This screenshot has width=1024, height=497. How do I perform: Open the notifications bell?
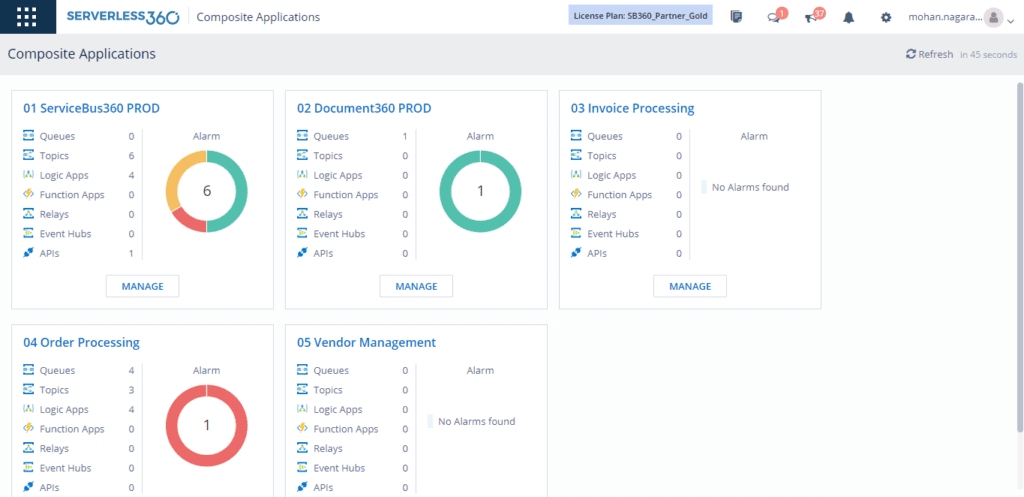pos(849,17)
